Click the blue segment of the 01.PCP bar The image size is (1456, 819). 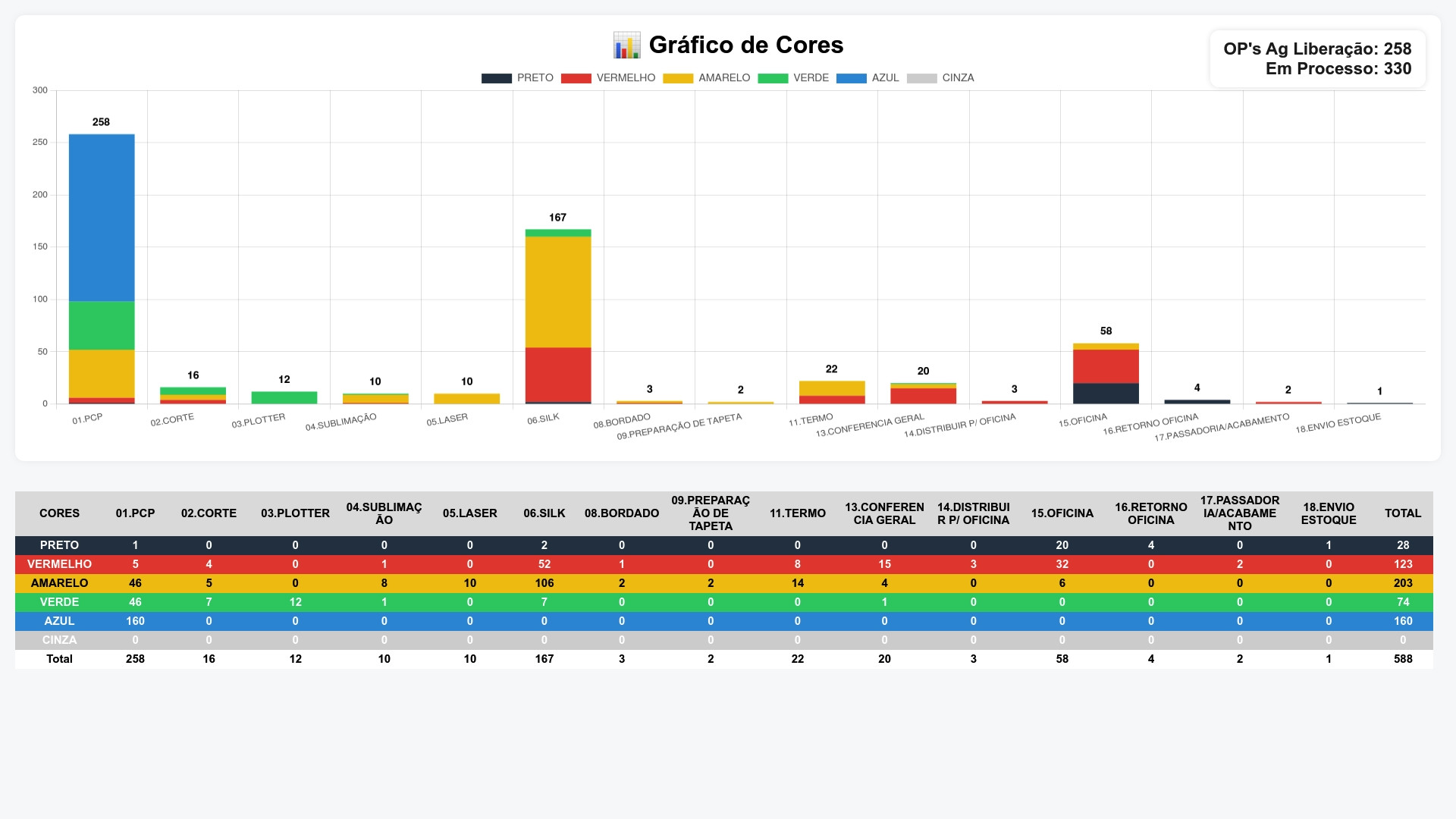(x=102, y=218)
